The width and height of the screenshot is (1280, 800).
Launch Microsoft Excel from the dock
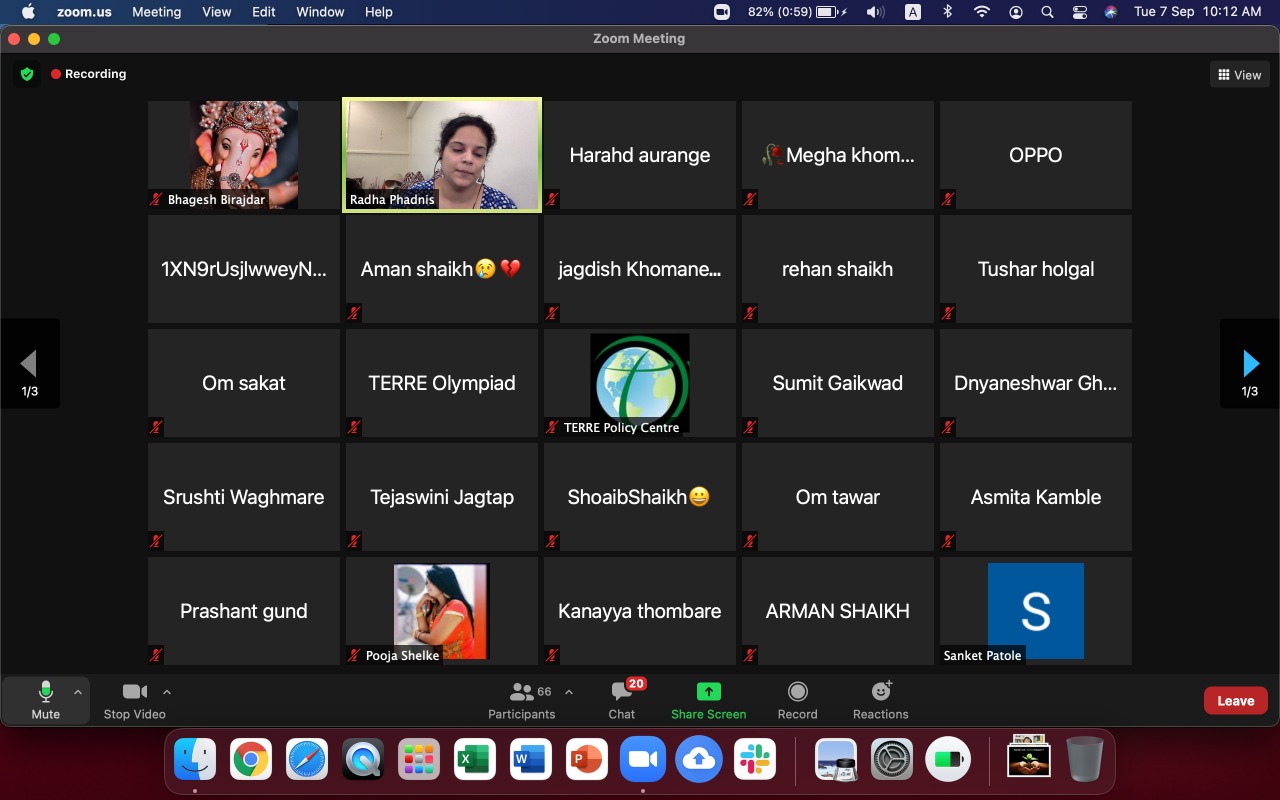[475, 761]
